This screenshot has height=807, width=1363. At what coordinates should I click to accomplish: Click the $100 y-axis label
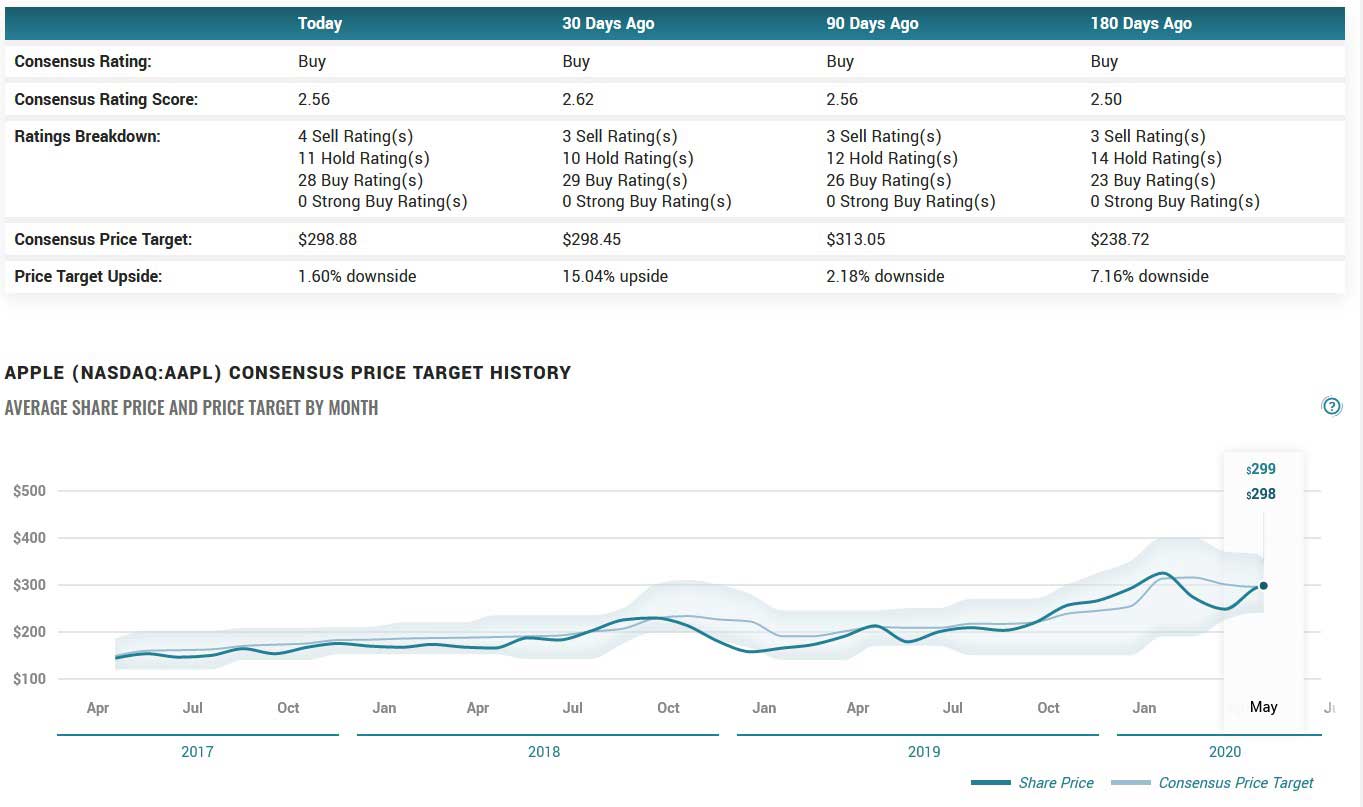[x=30, y=679]
